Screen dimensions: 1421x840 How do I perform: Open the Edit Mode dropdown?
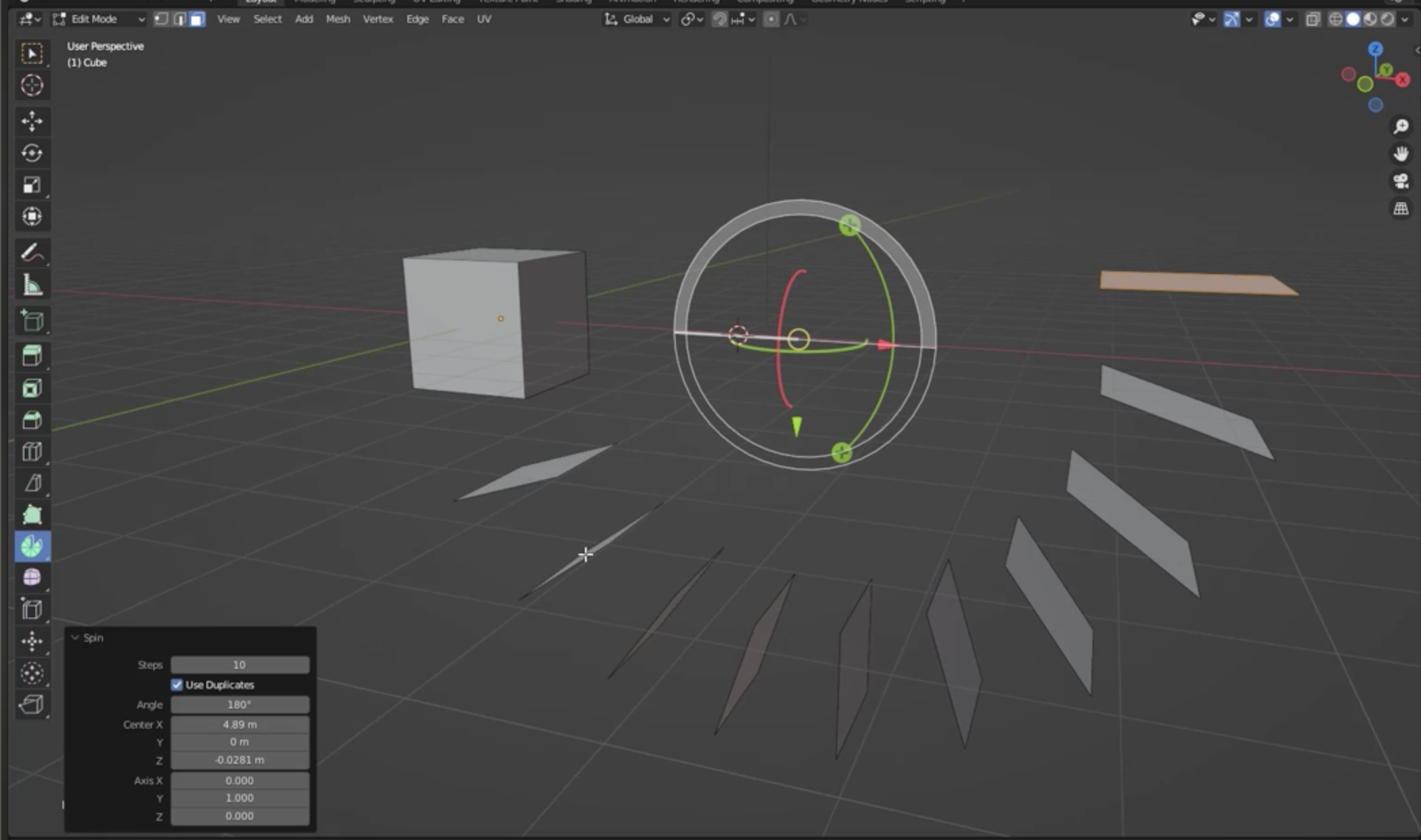click(99, 19)
